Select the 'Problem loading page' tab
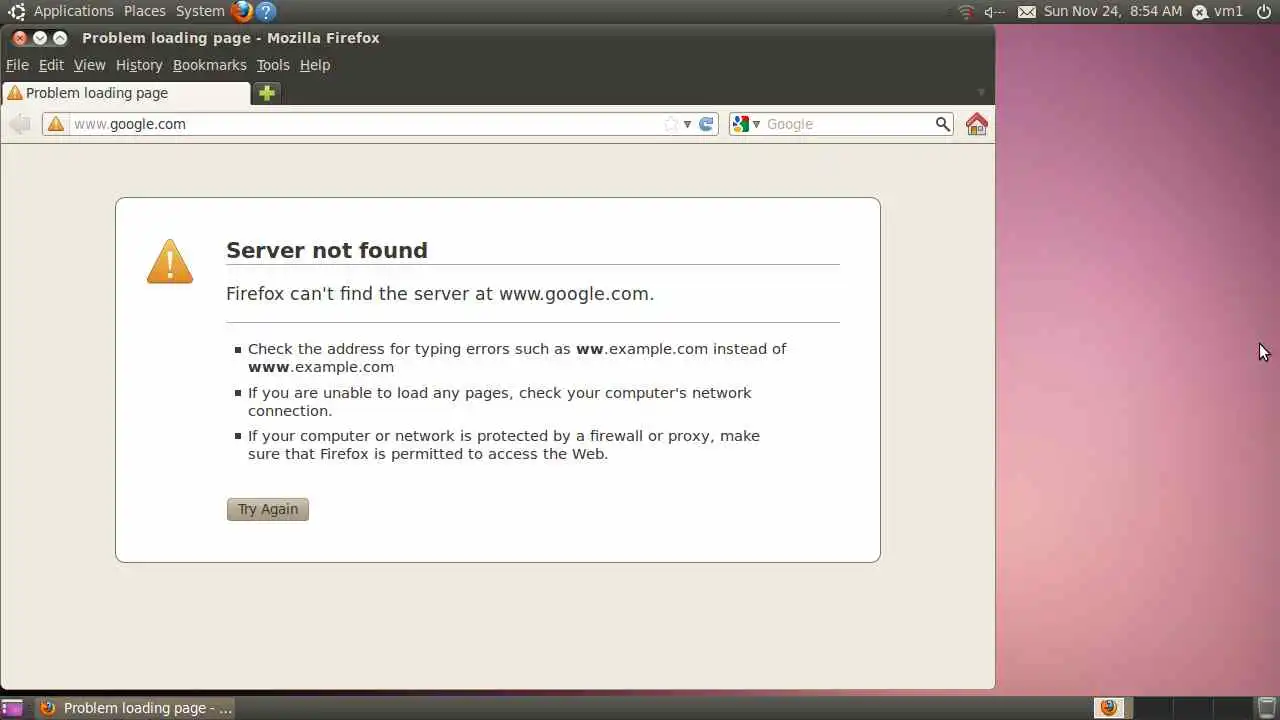The width and height of the screenshot is (1280, 720). [x=126, y=93]
